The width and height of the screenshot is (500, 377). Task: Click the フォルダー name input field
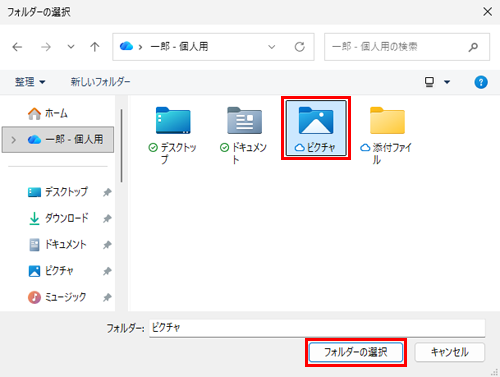point(317,328)
